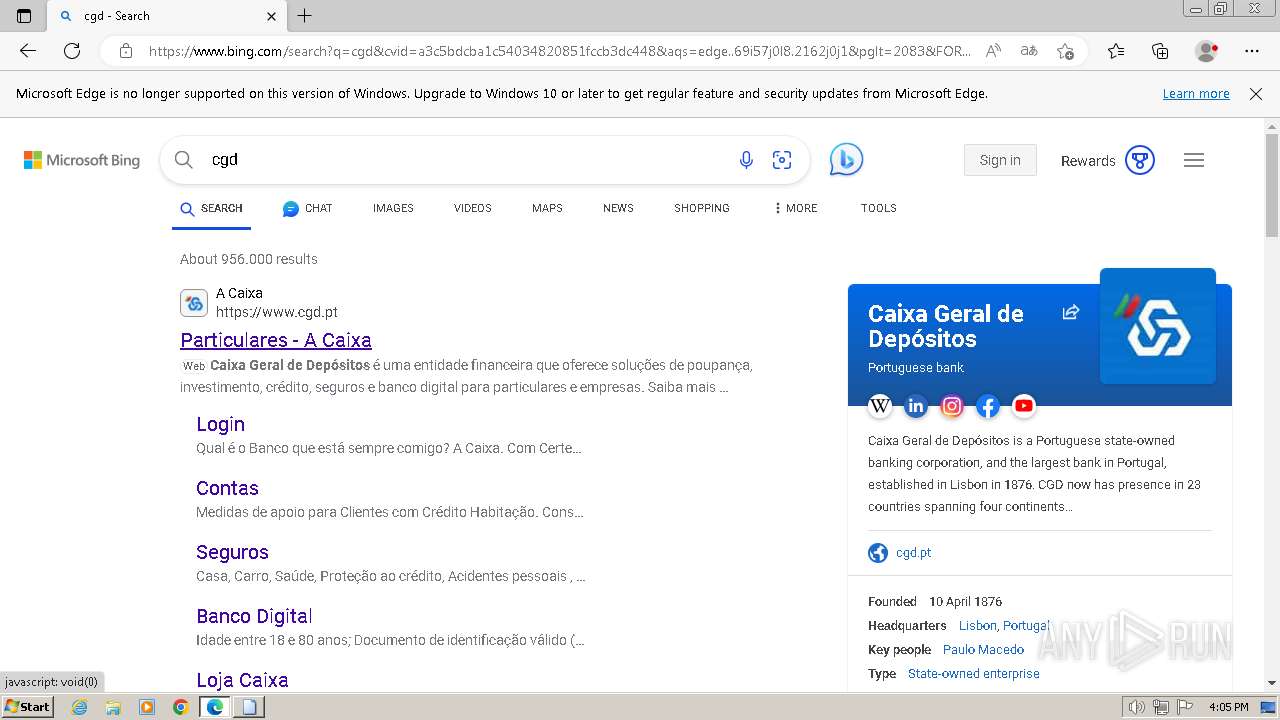This screenshot has height=720, width=1280.
Task: Open the Learn more link
Action: [x=1196, y=94]
